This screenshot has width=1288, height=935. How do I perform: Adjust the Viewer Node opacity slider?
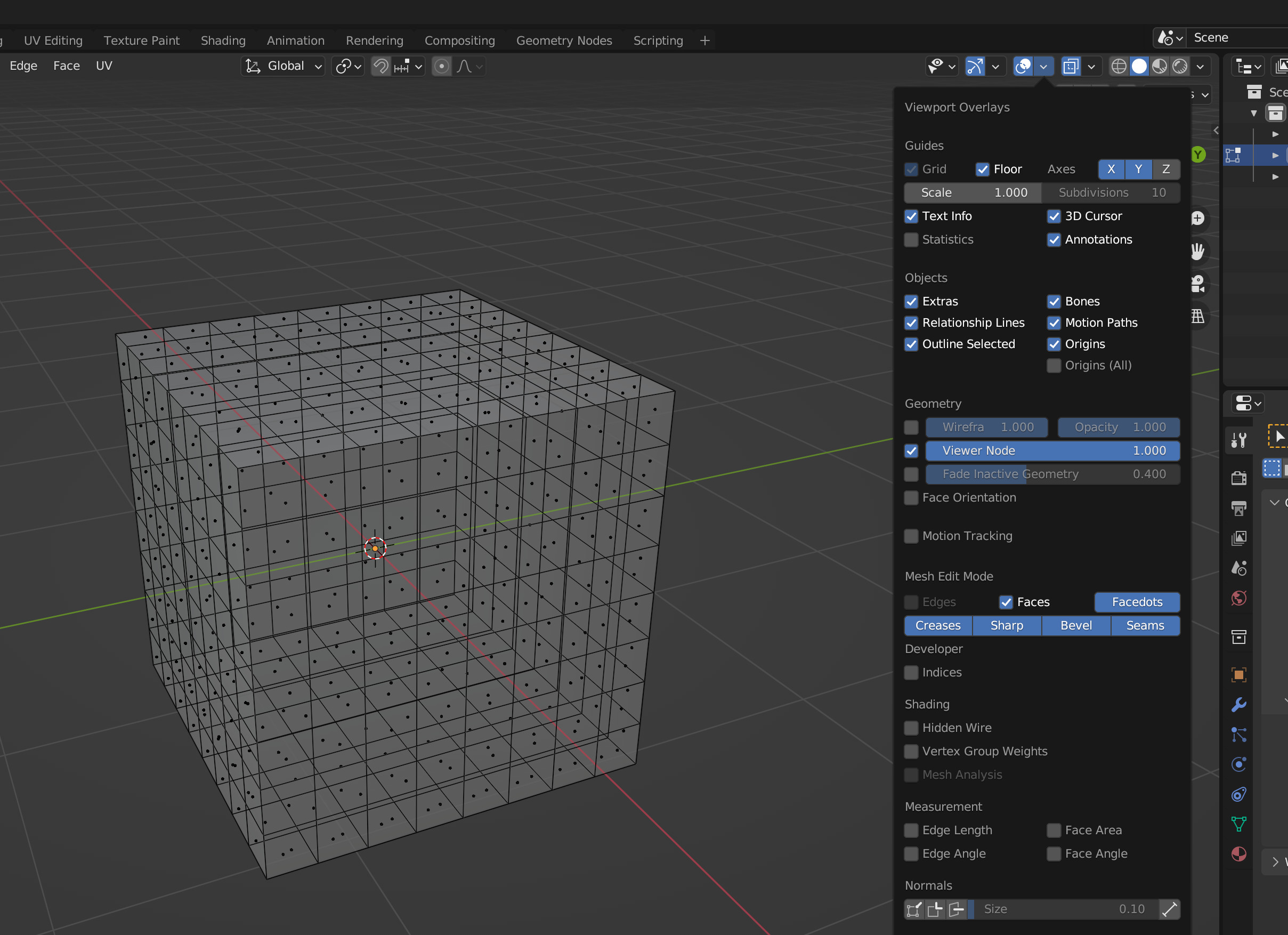[x=1052, y=450]
